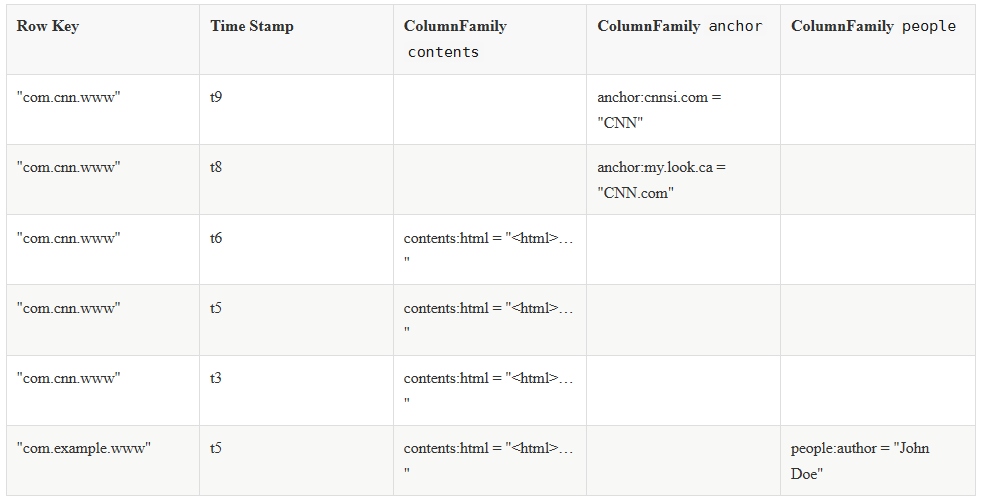Click the "com.cnn.www" key in the t8 row
This screenshot has height=501, width=981.
pyautogui.click(x=69, y=168)
